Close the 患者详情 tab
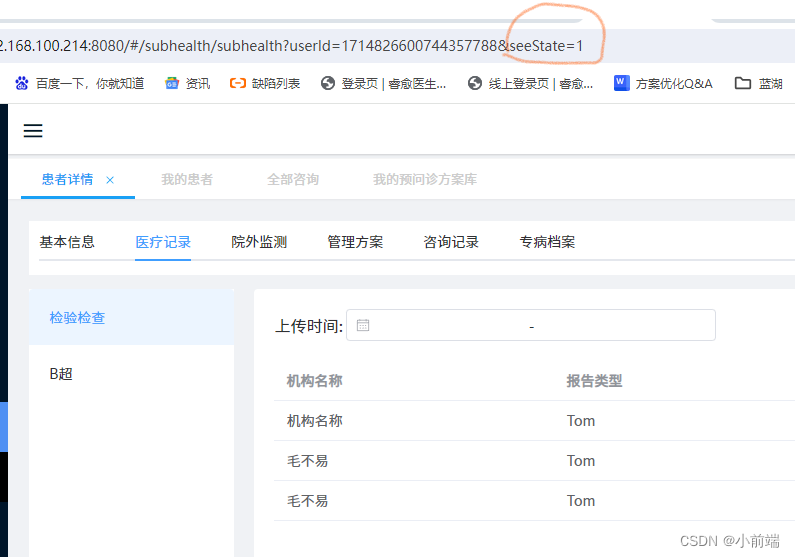 (x=110, y=180)
